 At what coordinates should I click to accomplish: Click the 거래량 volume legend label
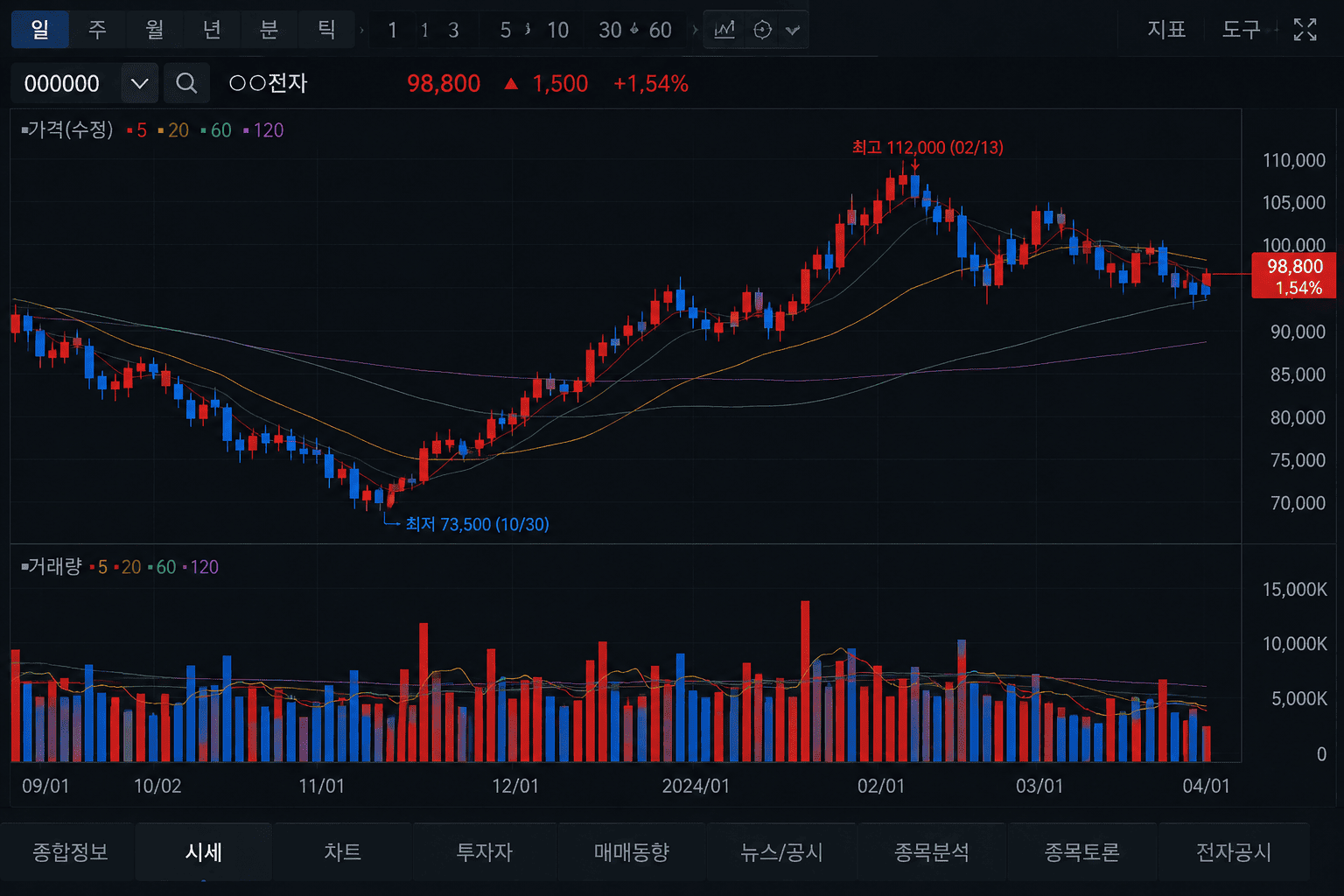52,566
